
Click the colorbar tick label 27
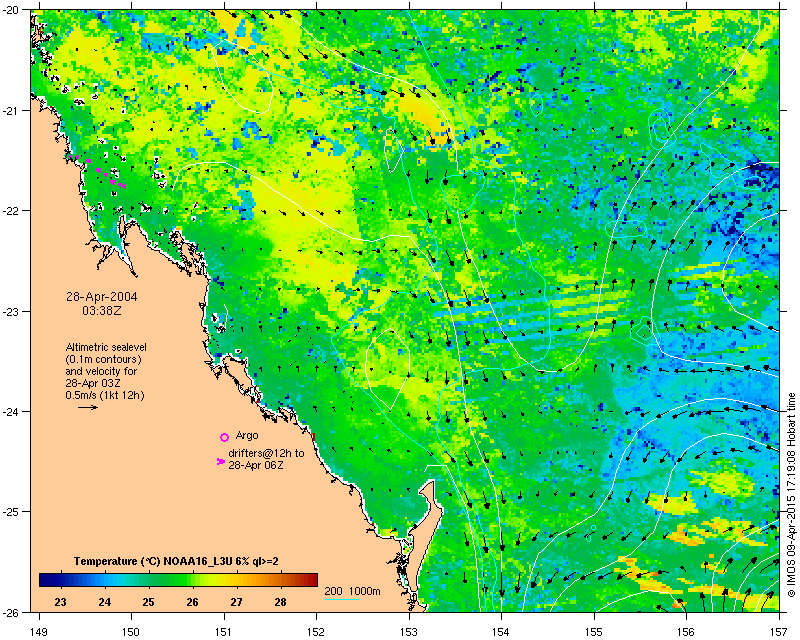pyautogui.click(x=236, y=602)
